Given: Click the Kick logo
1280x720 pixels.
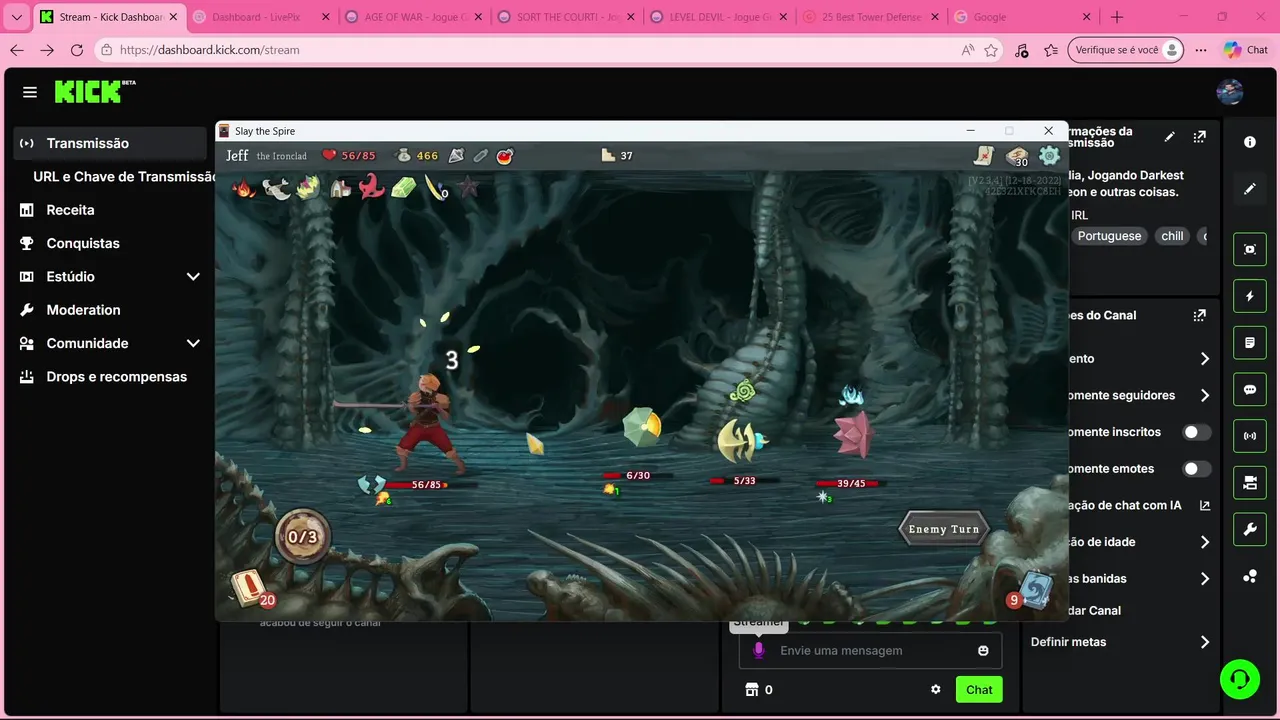Looking at the screenshot, I should [95, 91].
